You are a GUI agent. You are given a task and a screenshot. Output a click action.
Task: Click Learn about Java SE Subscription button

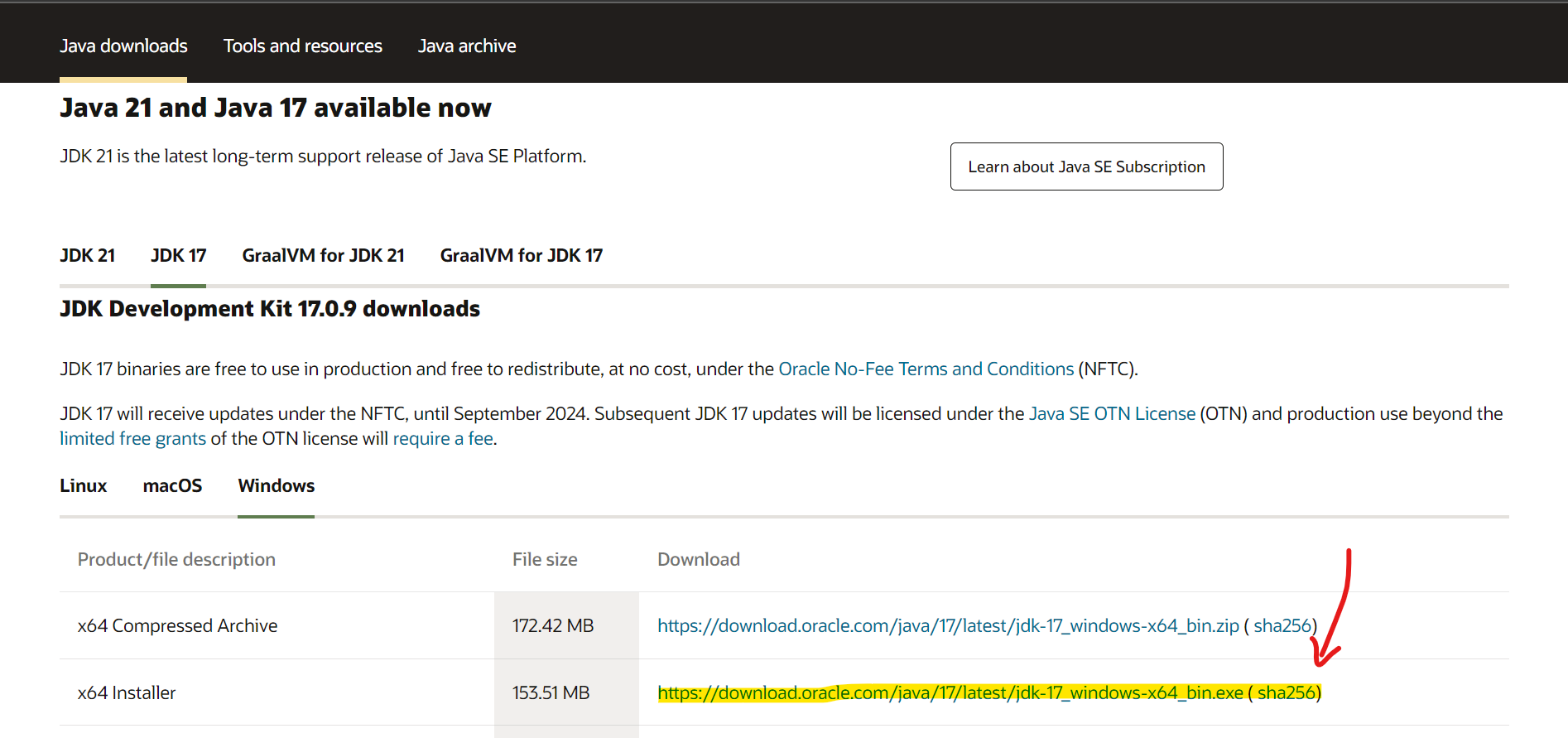pos(1086,166)
